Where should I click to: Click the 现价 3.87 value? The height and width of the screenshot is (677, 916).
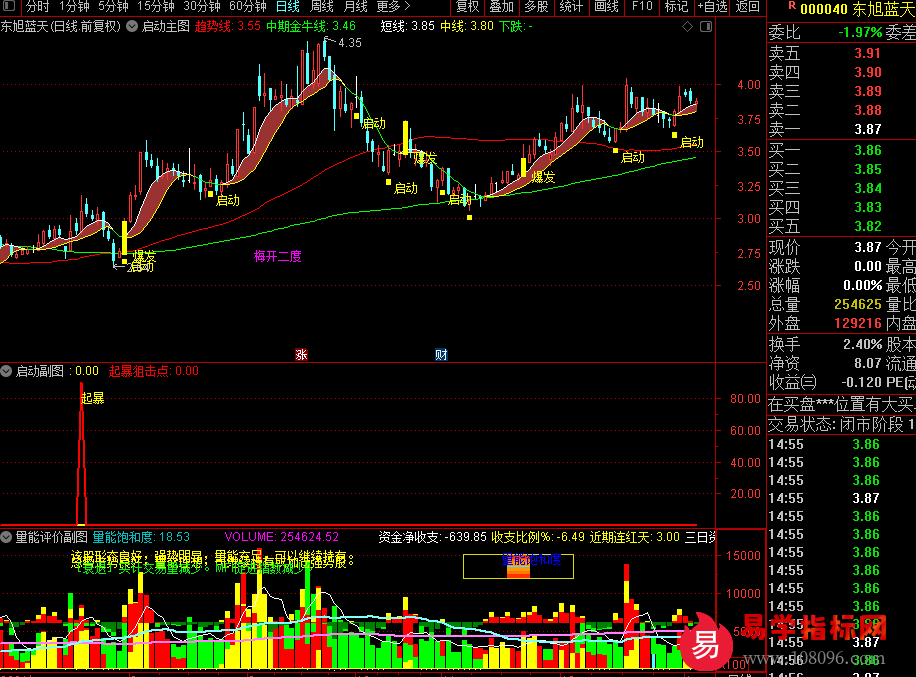tap(868, 247)
